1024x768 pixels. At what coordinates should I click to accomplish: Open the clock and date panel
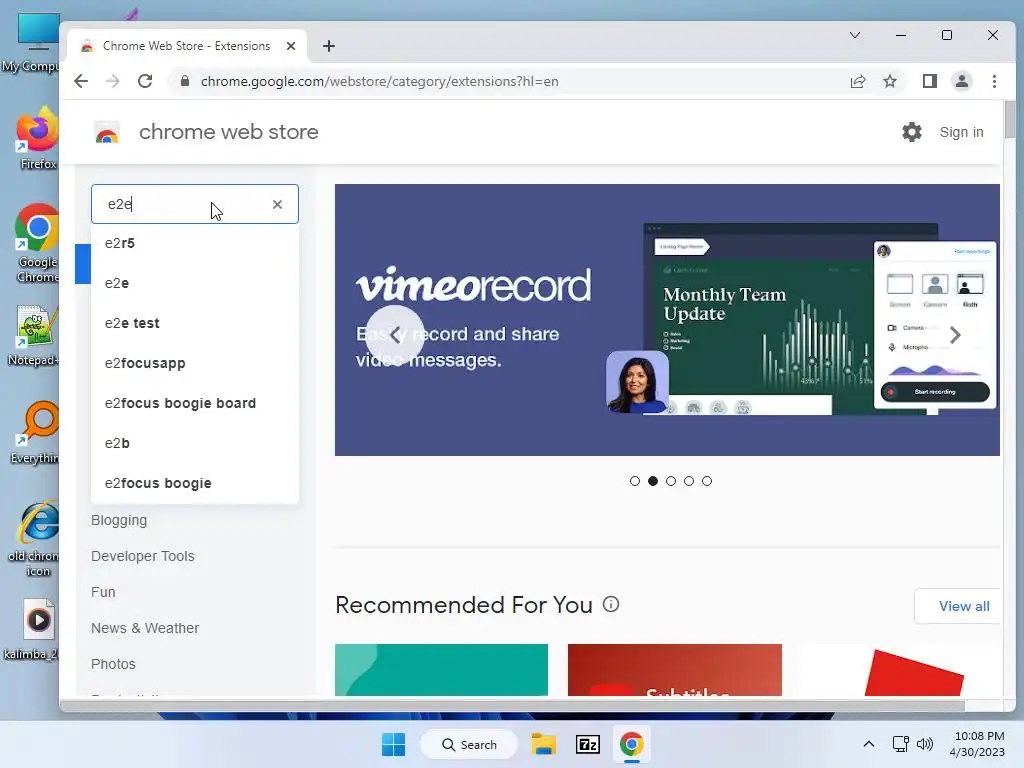click(x=977, y=744)
